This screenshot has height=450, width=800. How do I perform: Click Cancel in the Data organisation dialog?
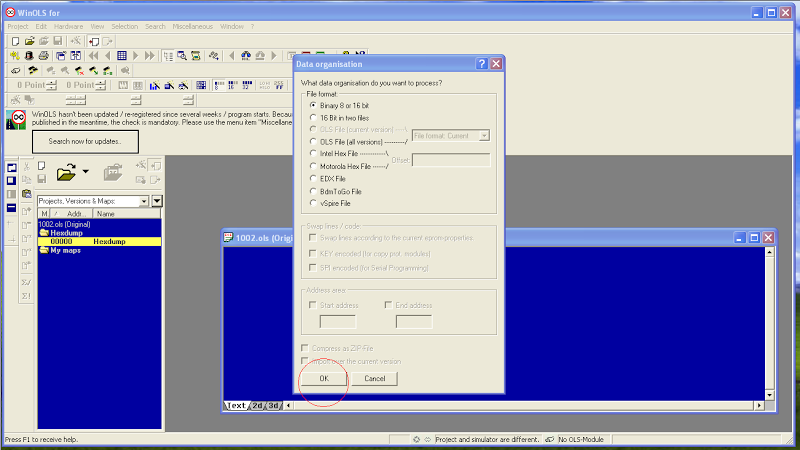tap(374, 379)
